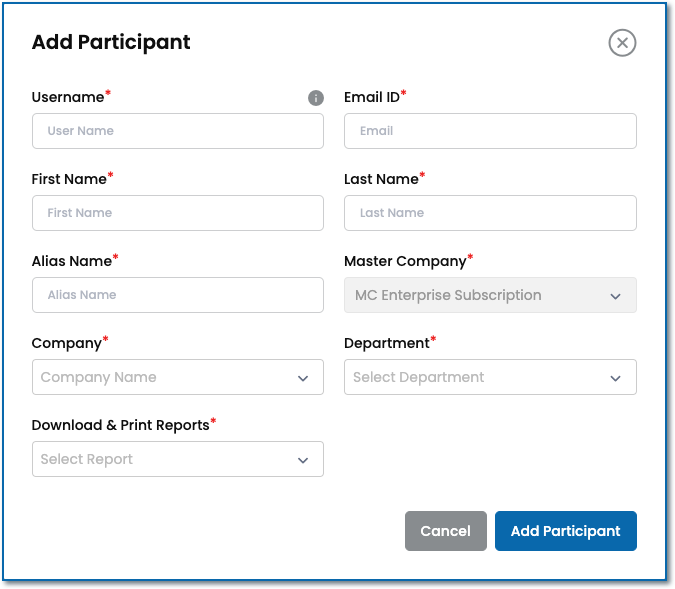Click the Email ID label
The image size is (675, 589).
coord(372,97)
